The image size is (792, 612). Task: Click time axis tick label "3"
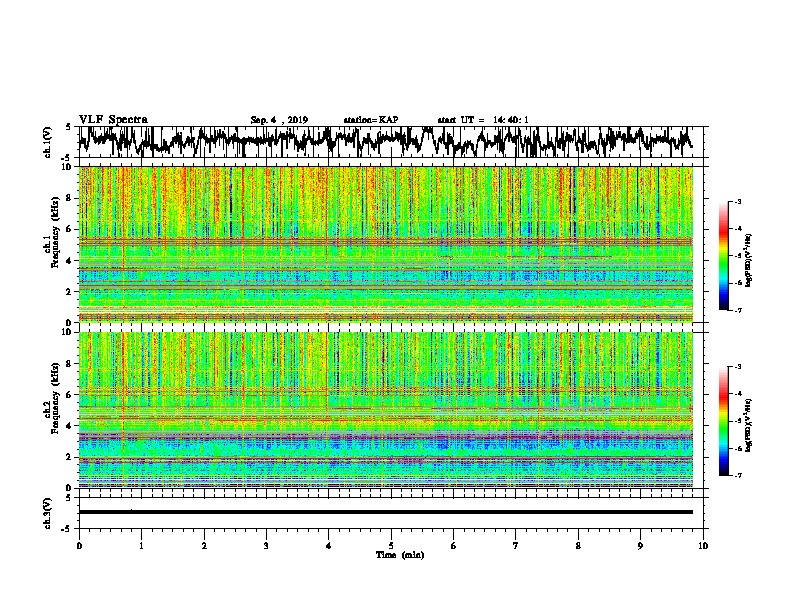click(x=266, y=546)
